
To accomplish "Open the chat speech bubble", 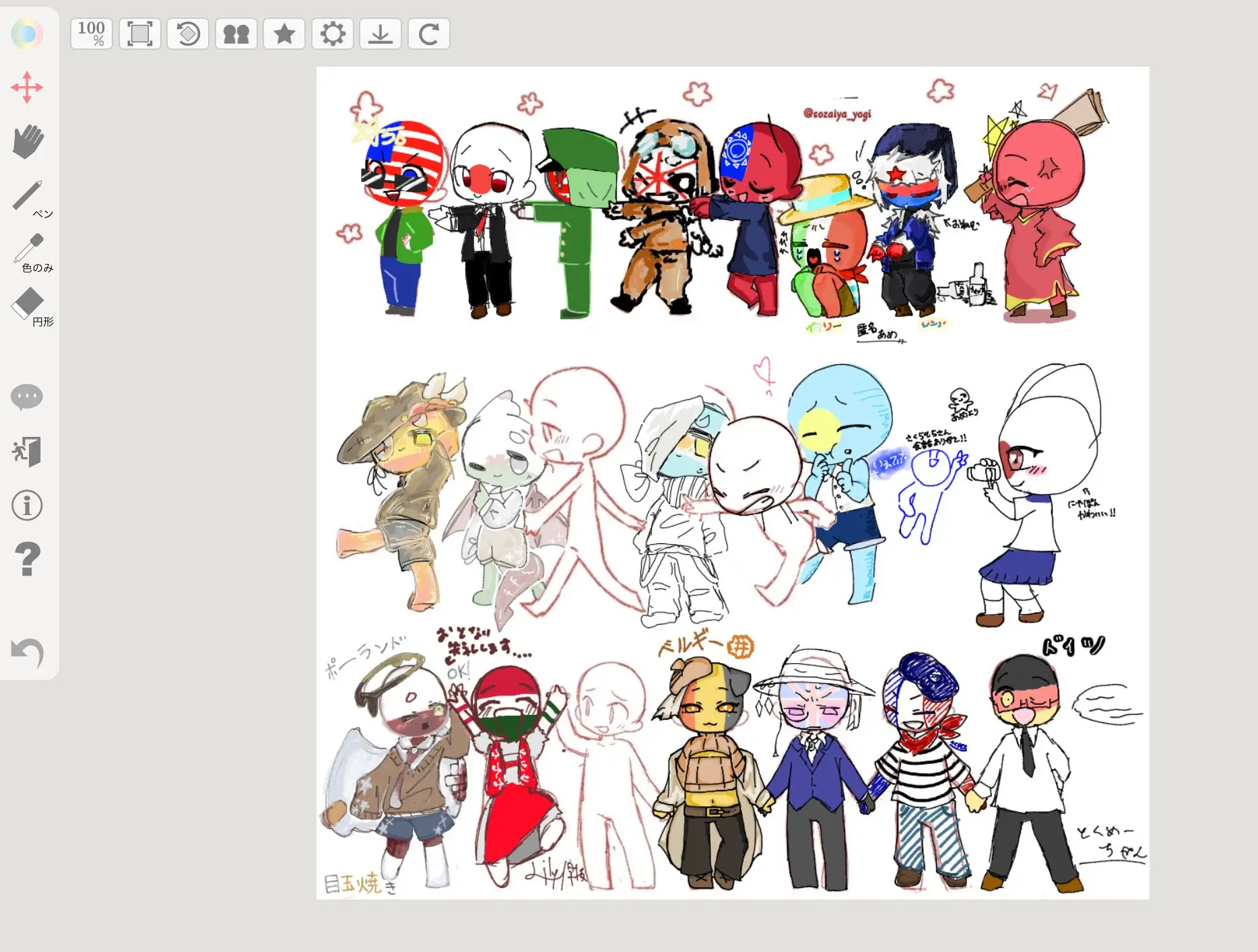I will point(27,397).
